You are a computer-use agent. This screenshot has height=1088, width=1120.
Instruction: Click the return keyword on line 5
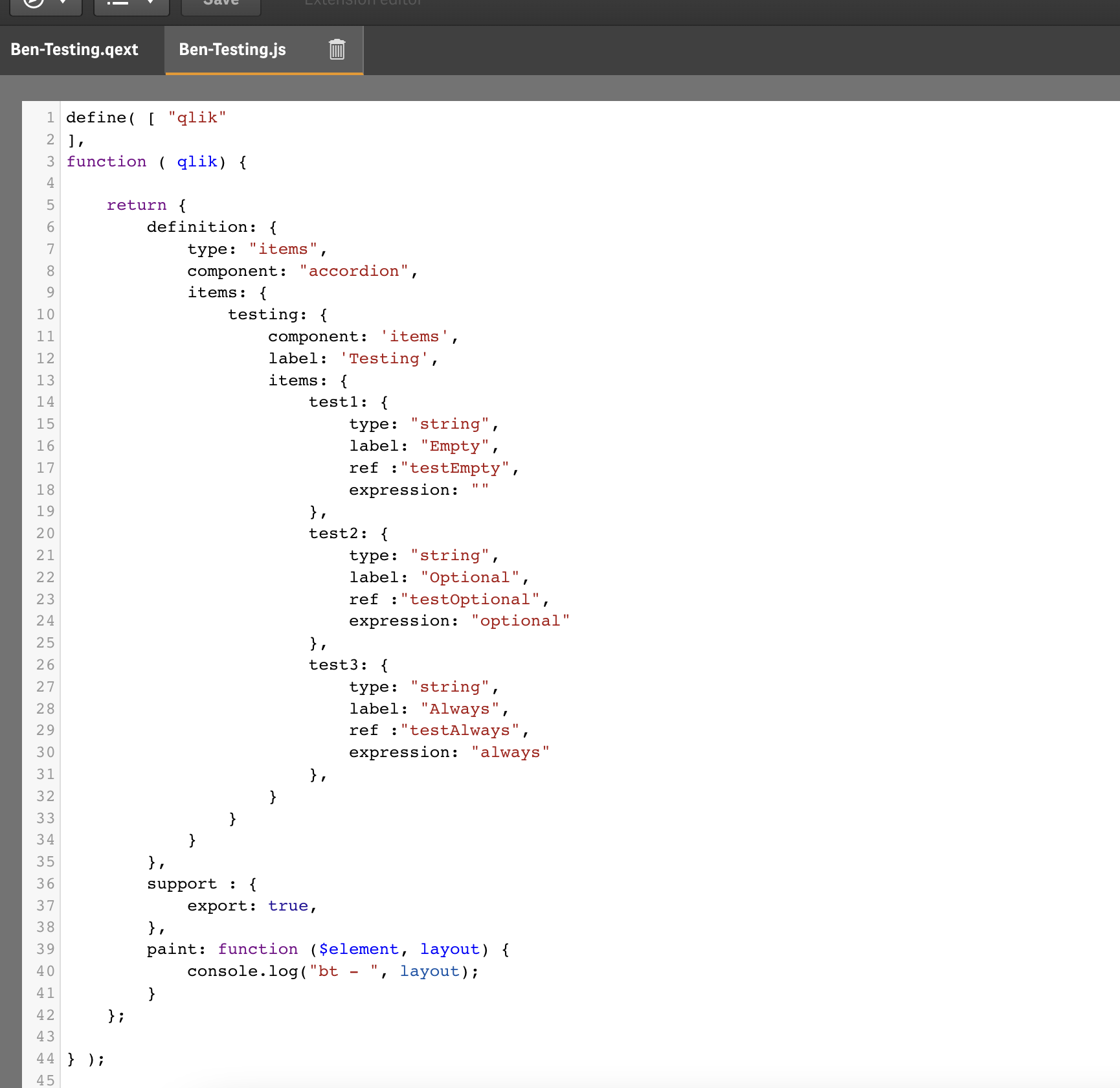[x=137, y=205]
